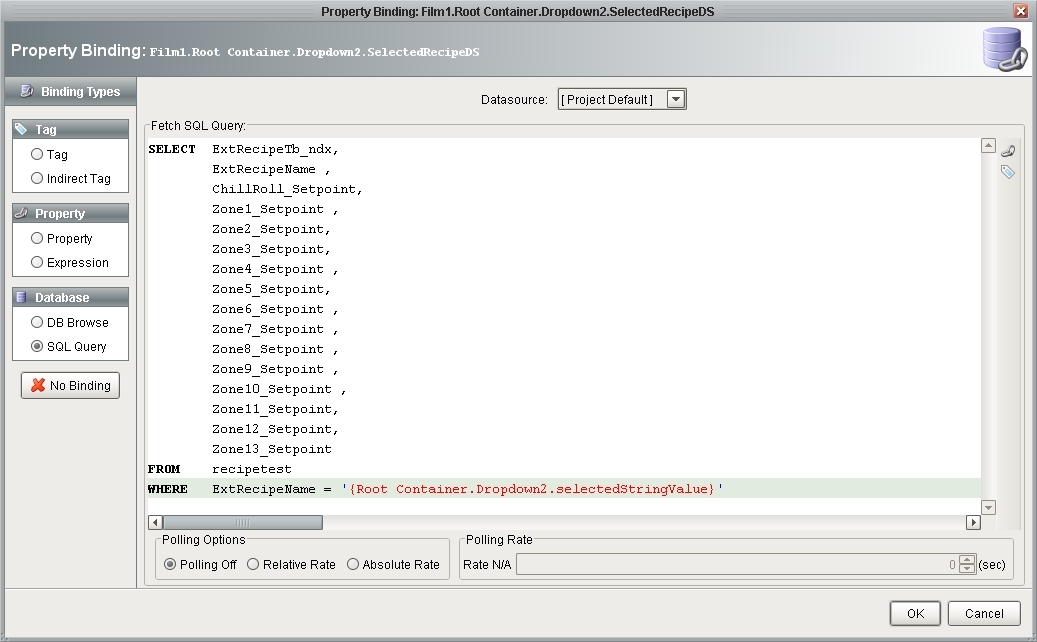Click 'ChillRoll_Setpoint' in the query

coord(284,189)
